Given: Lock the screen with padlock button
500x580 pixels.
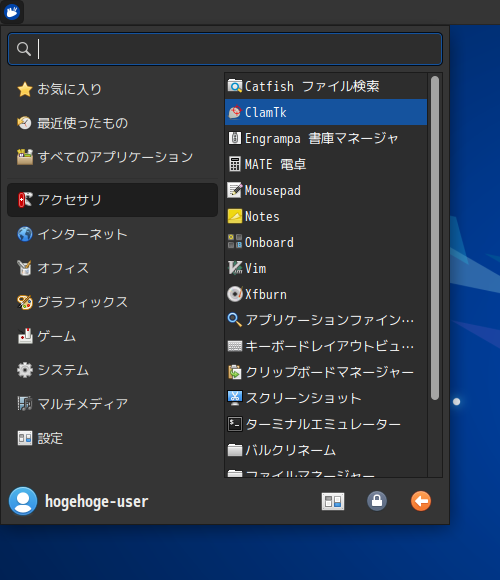Looking at the screenshot, I should coord(377,501).
